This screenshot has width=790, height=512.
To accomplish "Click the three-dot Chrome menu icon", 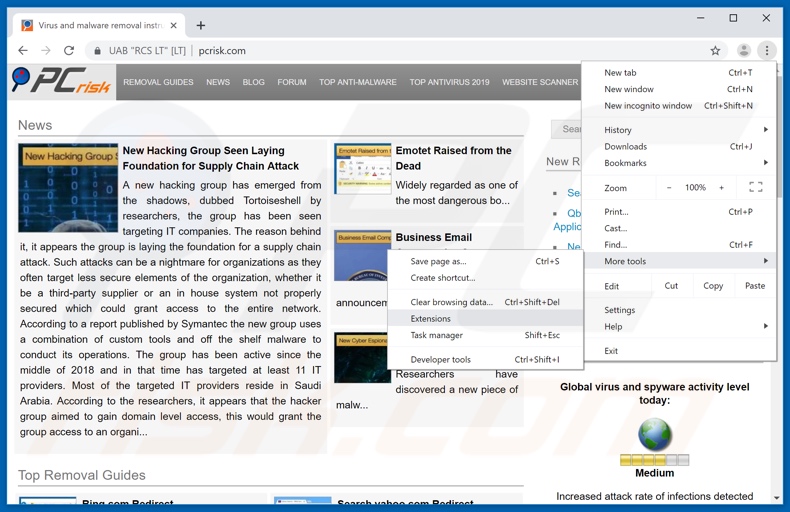I will [767, 50].
